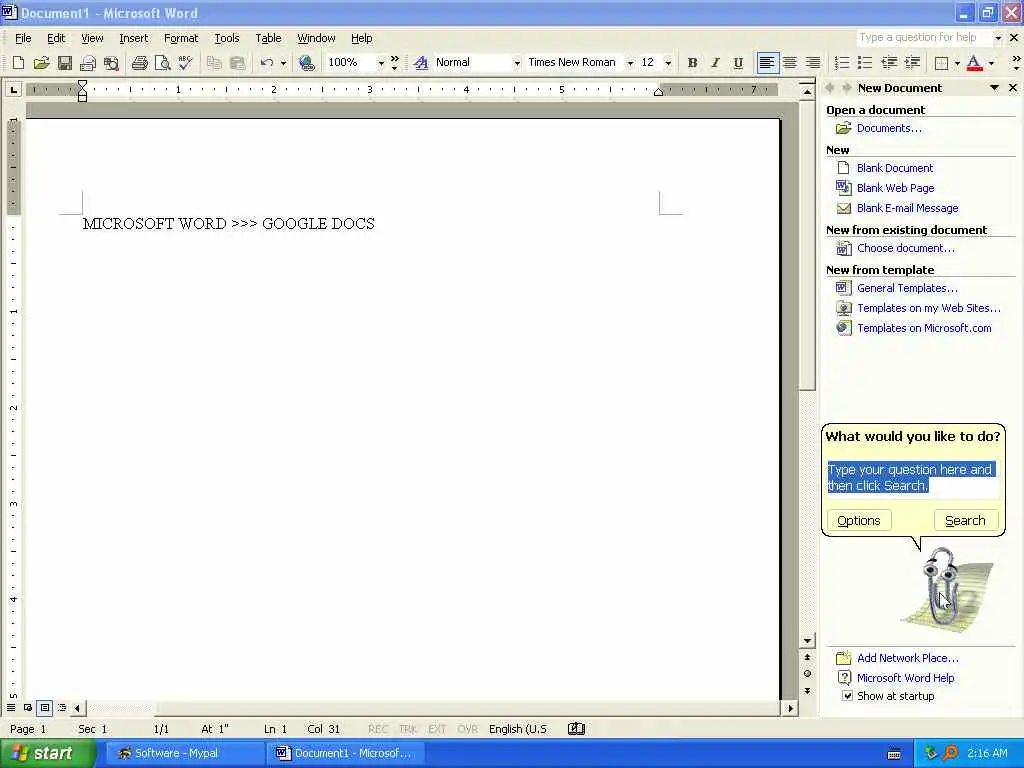Click the Documents... link
This screenshot has height=768, width=1024.
coord(889,128)
